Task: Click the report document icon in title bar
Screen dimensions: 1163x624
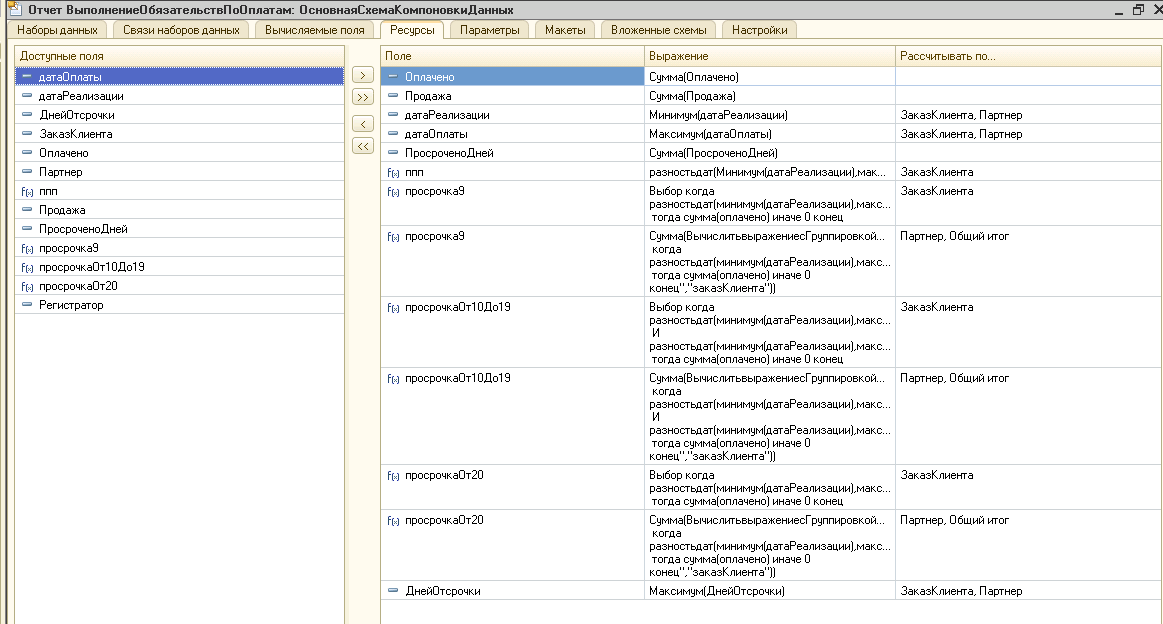Action: tap(14, 9)
